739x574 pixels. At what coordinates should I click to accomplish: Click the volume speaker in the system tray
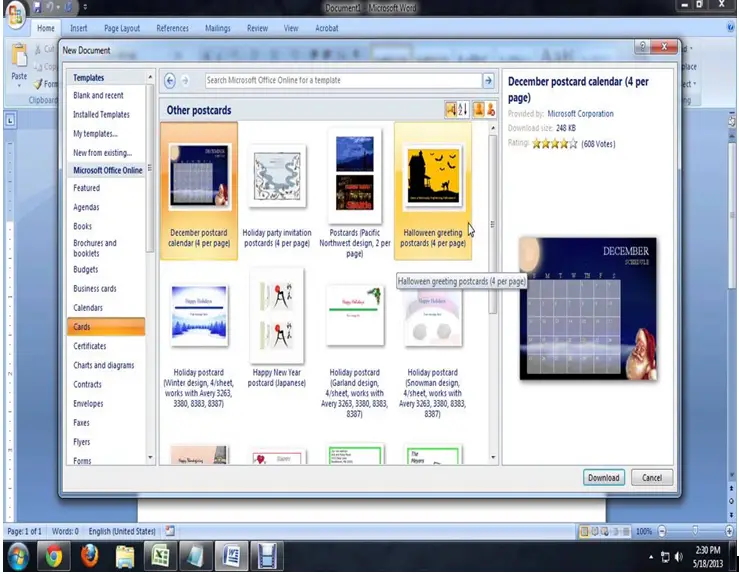coord(679,557)
